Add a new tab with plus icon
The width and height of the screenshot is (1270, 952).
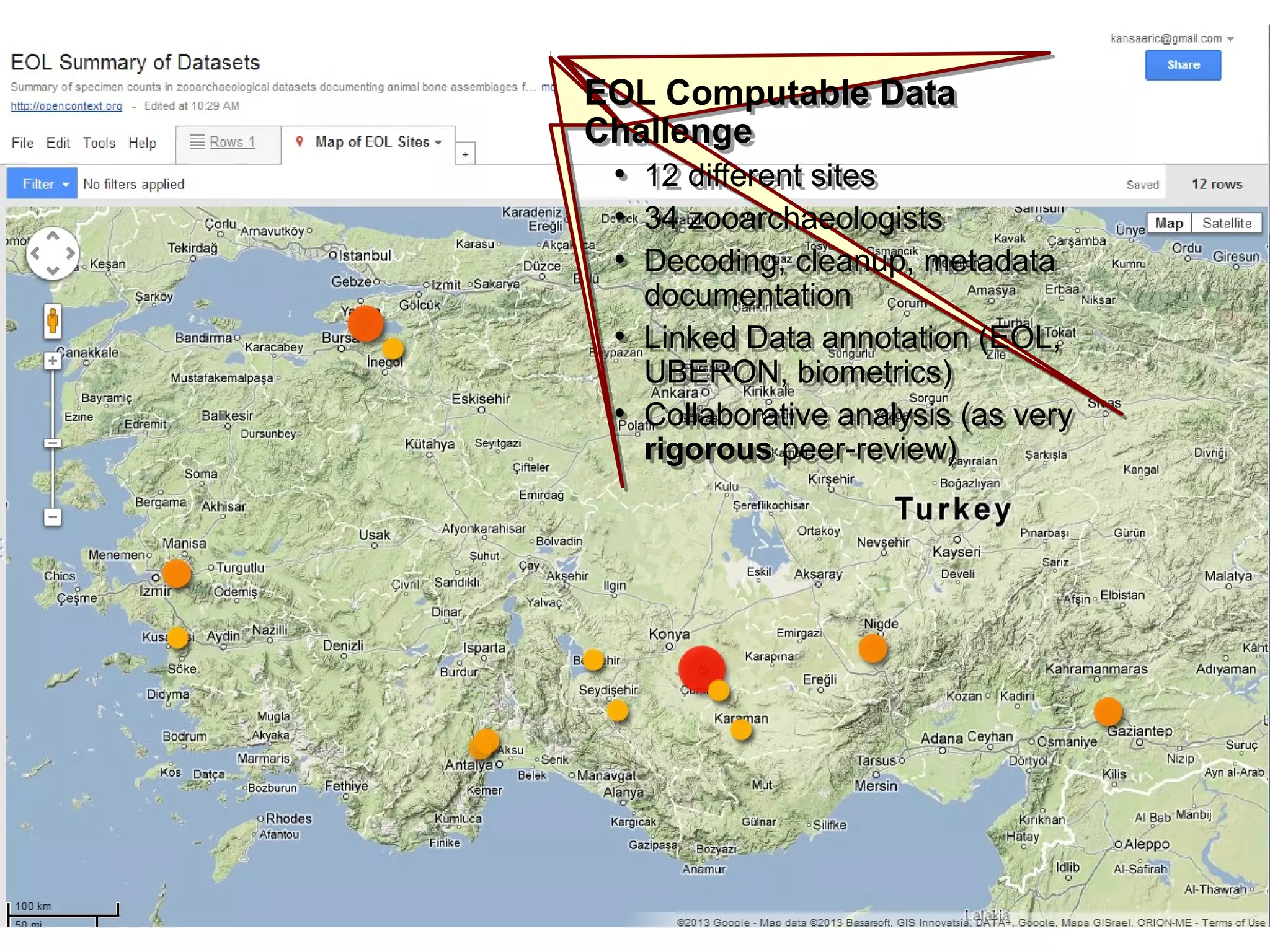(465, 154)
